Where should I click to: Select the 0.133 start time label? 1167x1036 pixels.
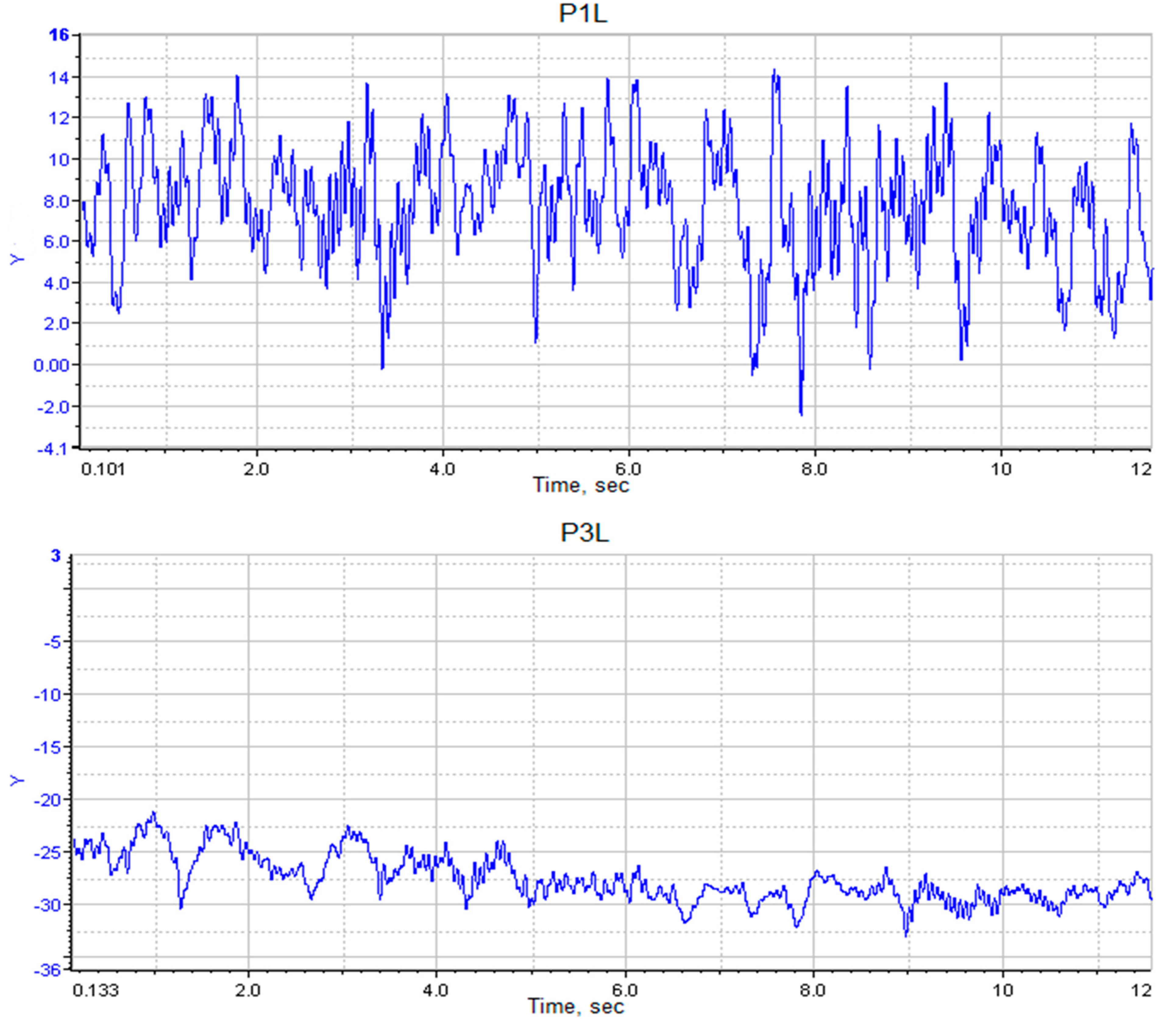tap(96, 990)
